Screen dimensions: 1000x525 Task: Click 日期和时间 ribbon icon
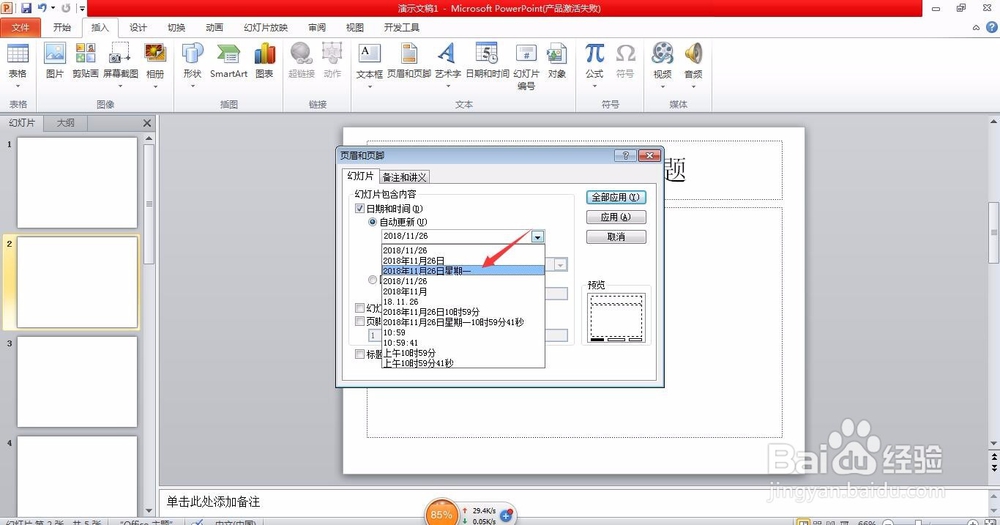(x=487, y=61)
